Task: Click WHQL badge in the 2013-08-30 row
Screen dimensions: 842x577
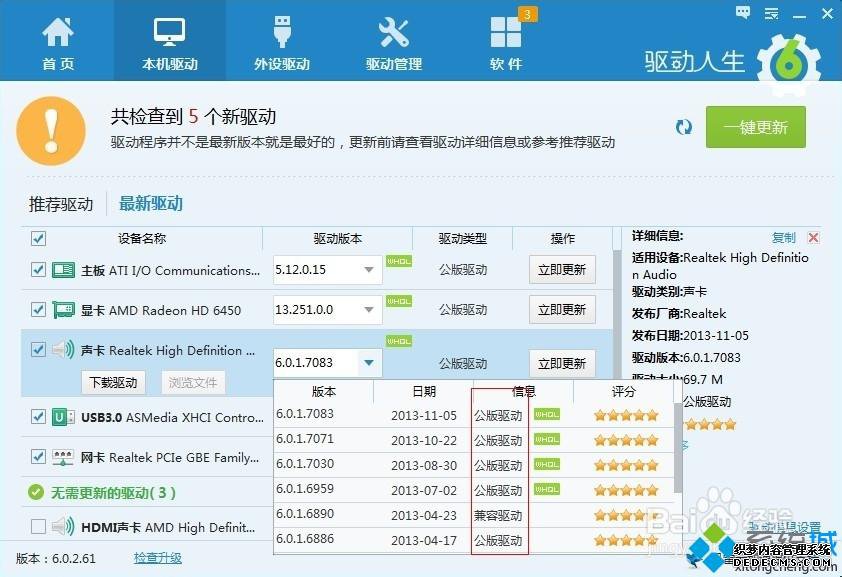Action: pos(547,464)
